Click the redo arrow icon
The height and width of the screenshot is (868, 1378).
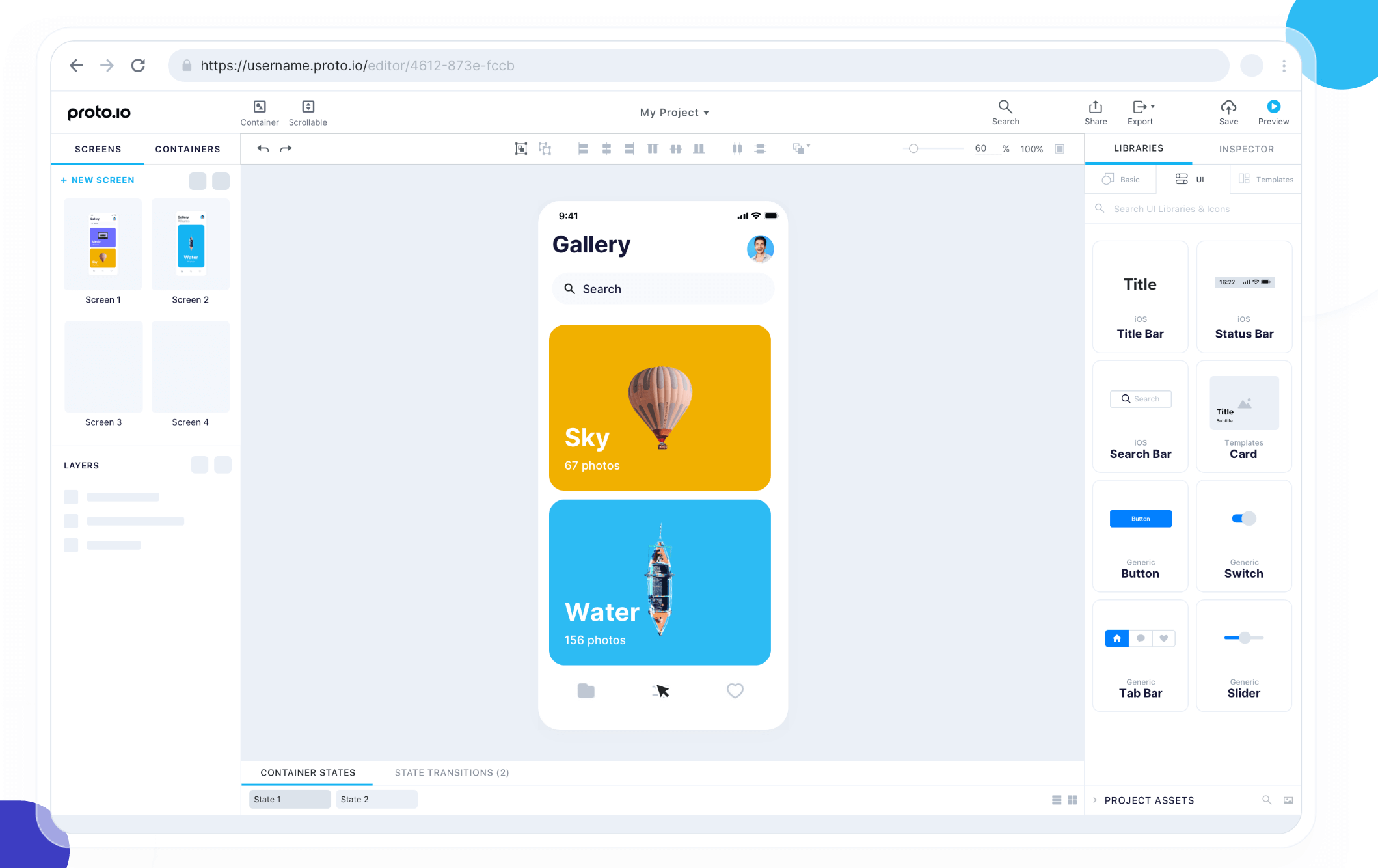pos(286,149)
